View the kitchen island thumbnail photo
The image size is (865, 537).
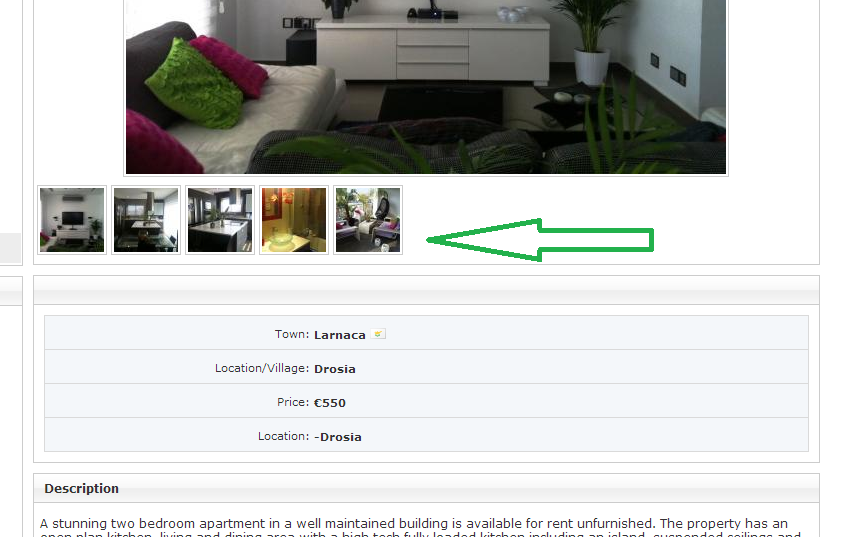[220, 220]
